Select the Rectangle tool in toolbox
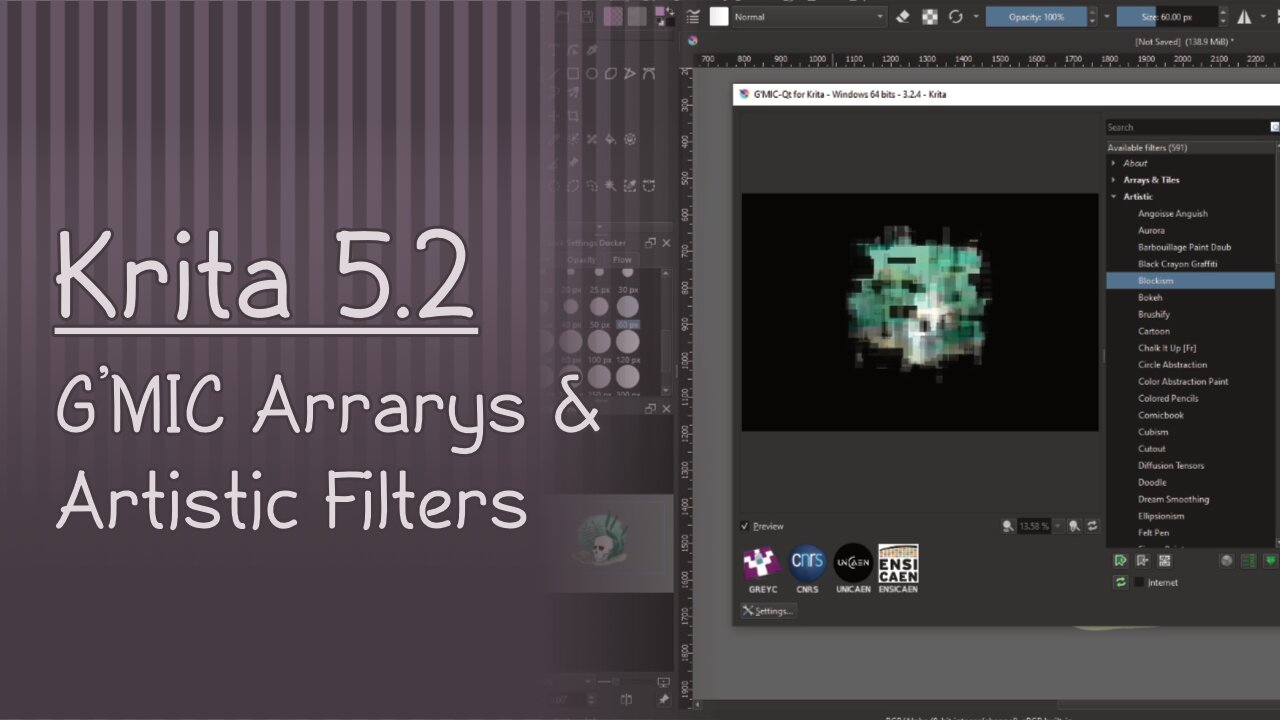This screenshot has width=1280, height=720. tap(573, 73)
